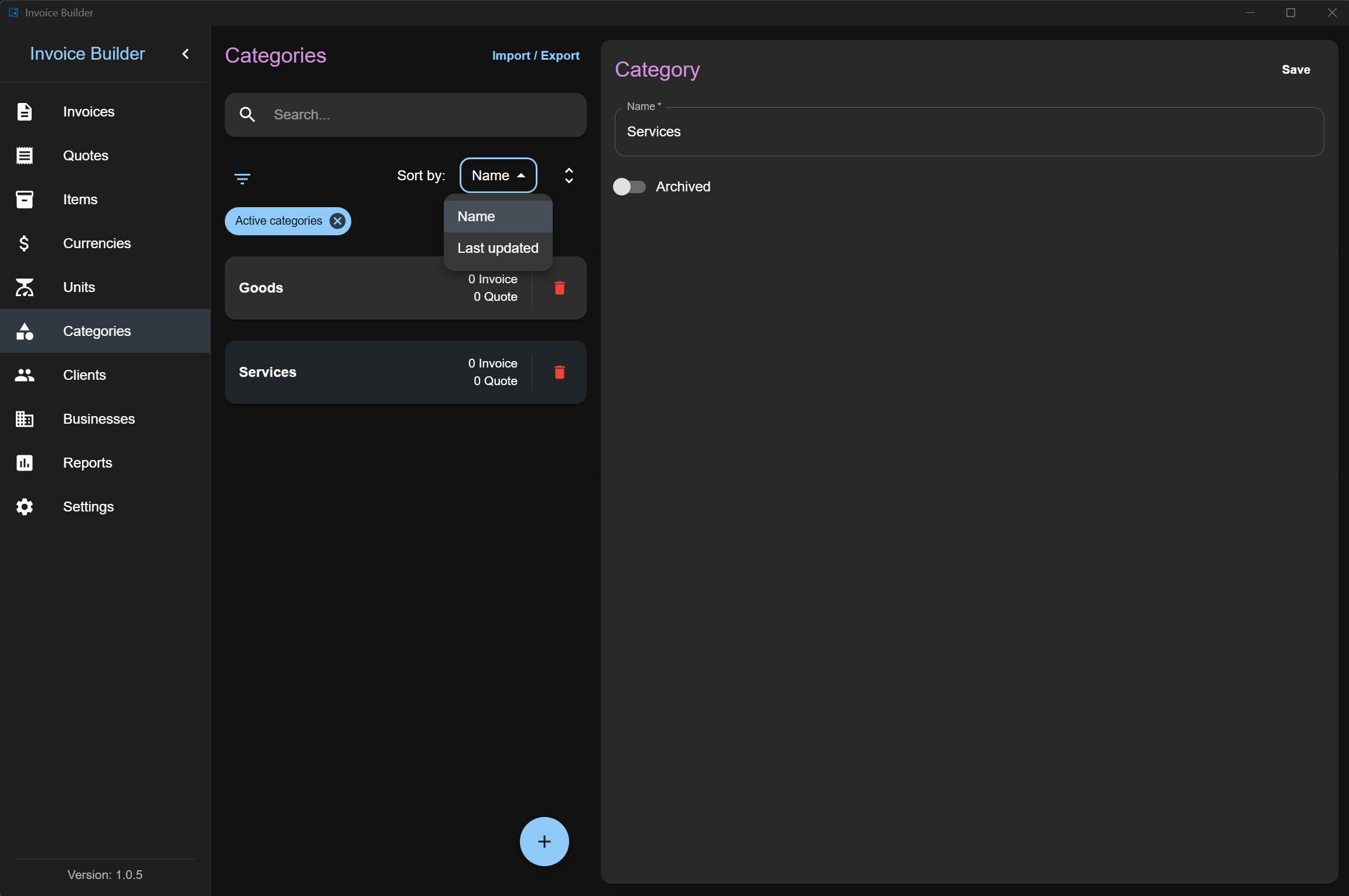Go to Invoices page
This screenshot has width=1349, height=896.
pos(105,111)
